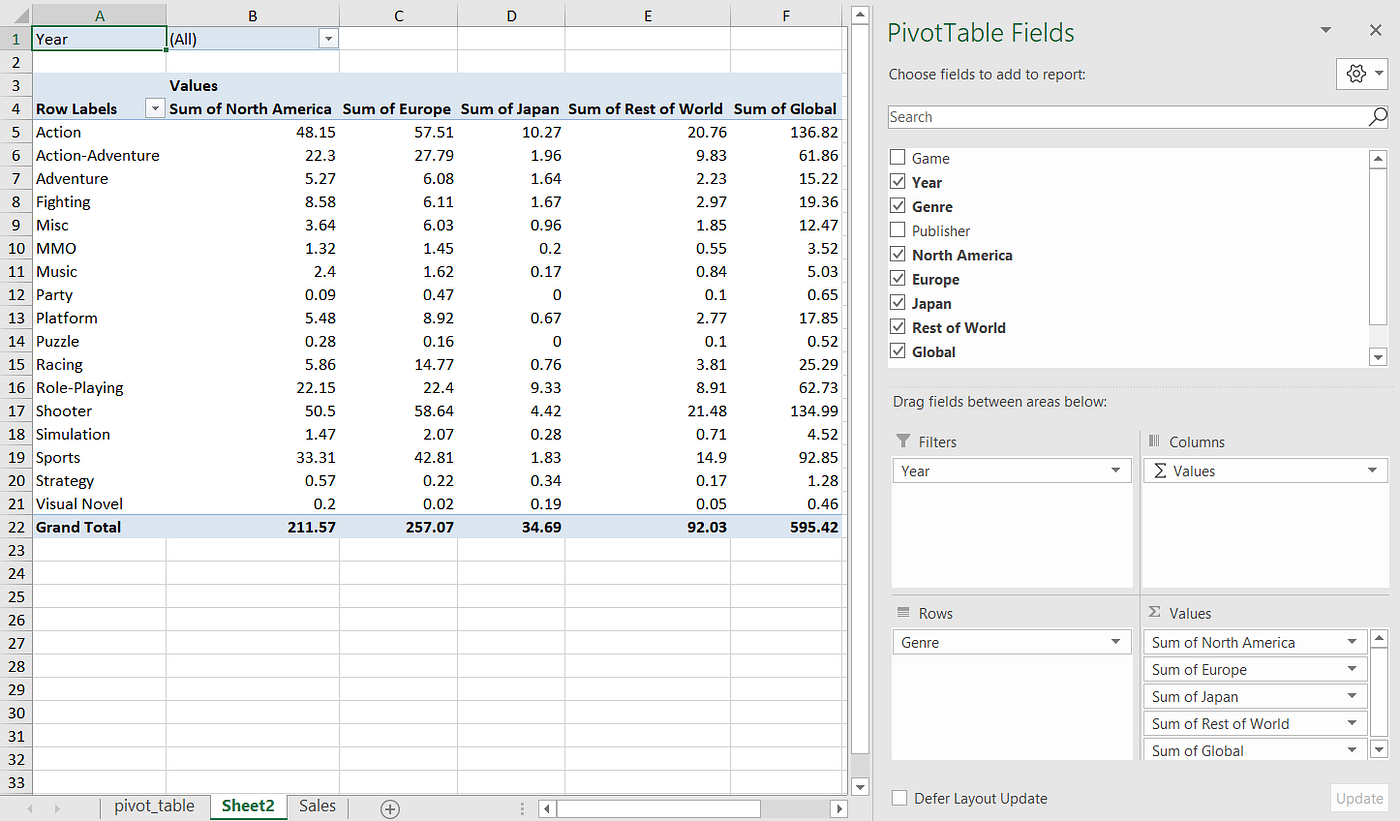Switch to the Sales sheet tab
Screen dimensions: 1400x821
pyautogui.click(x=316, y=805)
